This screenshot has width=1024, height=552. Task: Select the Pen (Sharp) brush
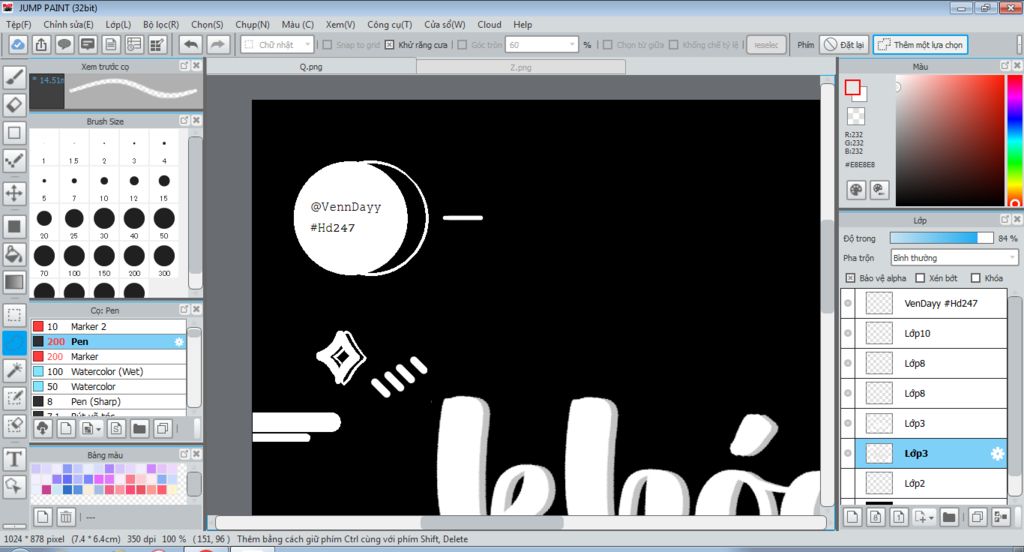[x=108, y=402]
